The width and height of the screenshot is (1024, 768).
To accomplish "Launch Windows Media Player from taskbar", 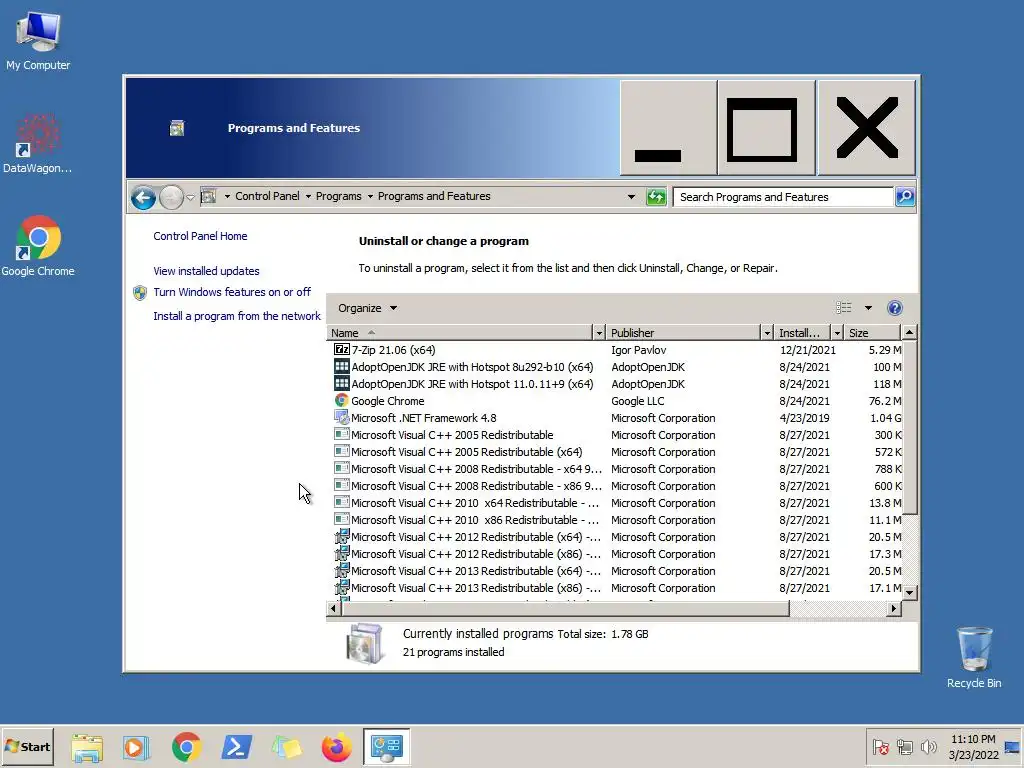I will 136,747.
